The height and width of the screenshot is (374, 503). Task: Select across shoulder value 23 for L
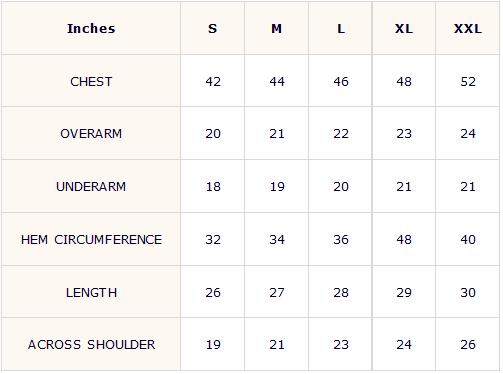341,345
